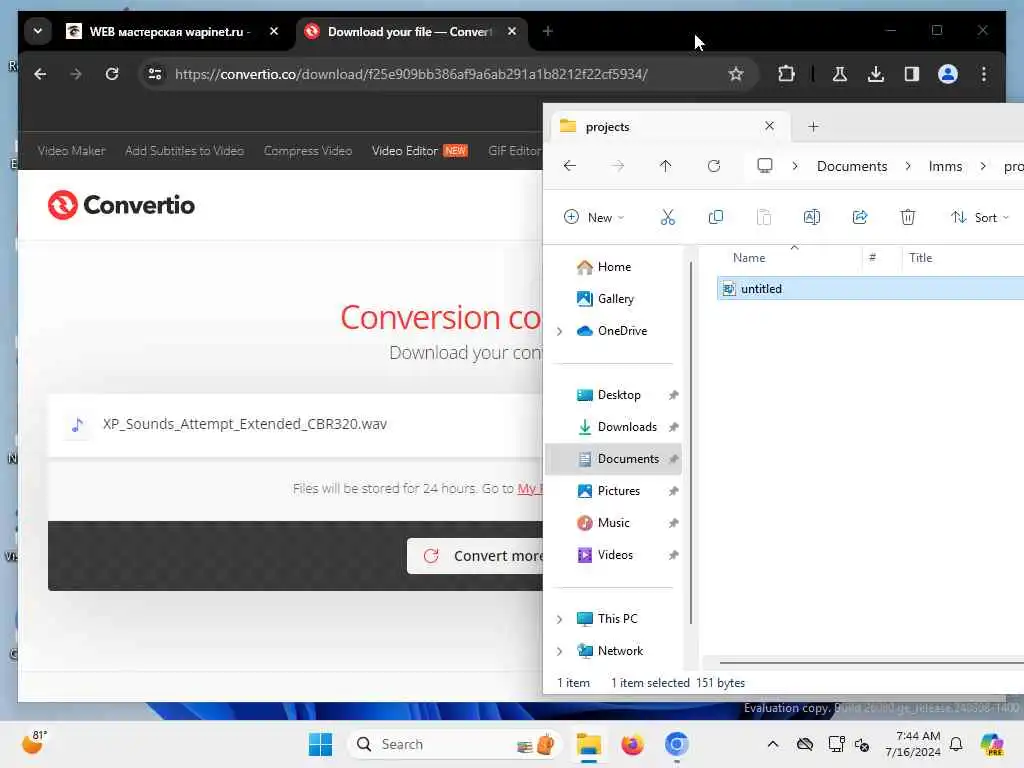The image size is (1024, 768).
Task: Close the wapinet.ru browser tab
Action: point(274,31)
